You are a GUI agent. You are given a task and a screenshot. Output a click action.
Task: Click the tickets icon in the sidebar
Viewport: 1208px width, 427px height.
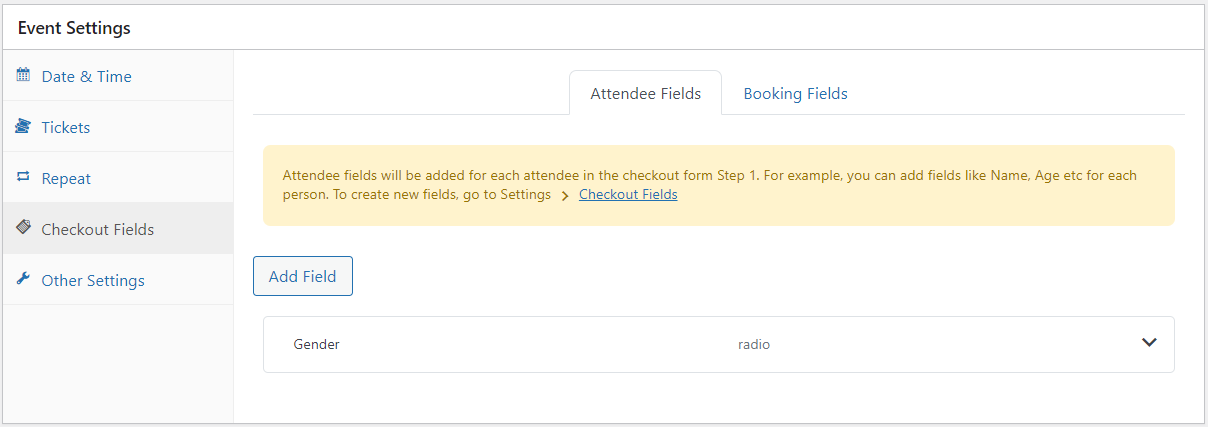(x=24, y=126)
